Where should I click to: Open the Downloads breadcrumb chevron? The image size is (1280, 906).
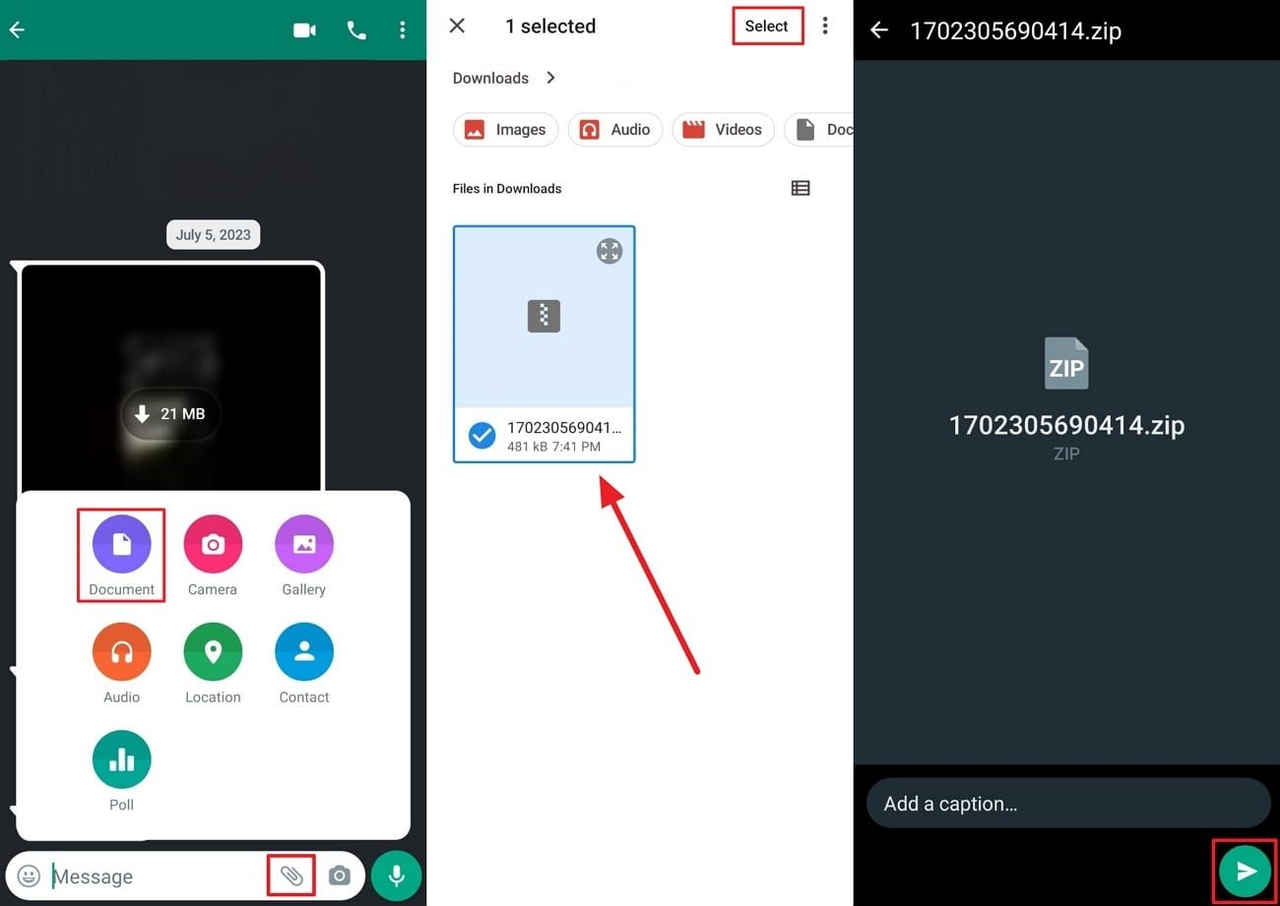[551, 78]
